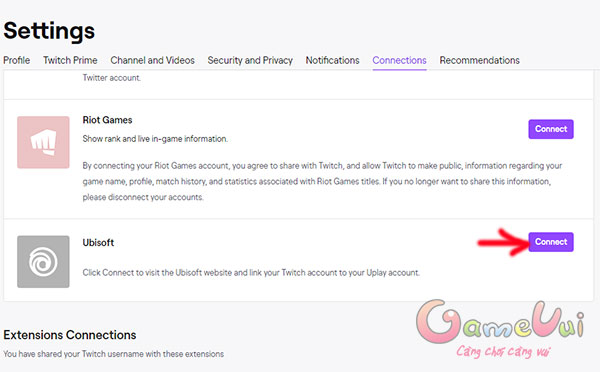Viewport: 600px width, 372px height.
Task: Connect the Riot Games account
Action: (551, 129)
